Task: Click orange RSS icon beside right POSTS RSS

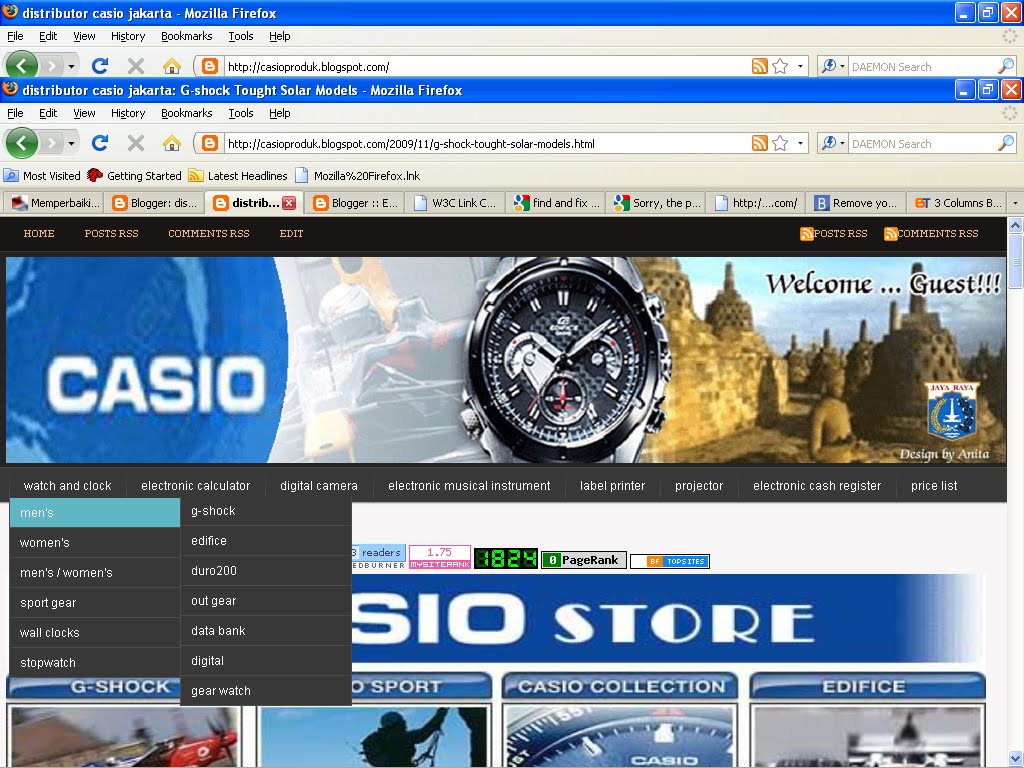Action: (x=807, y=234)
